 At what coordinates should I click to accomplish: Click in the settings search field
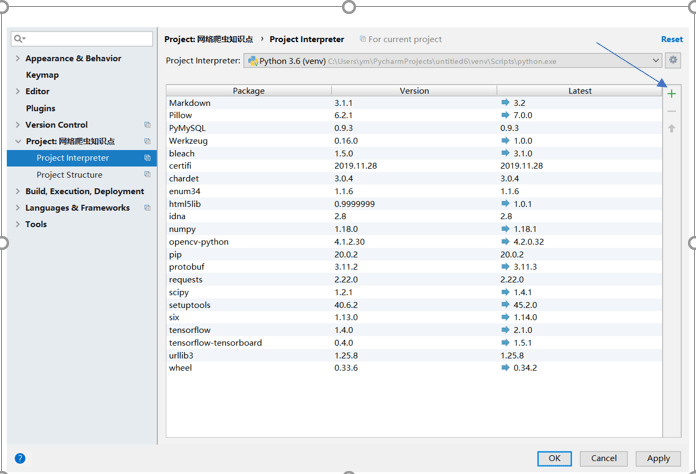[x=82, y=39]
